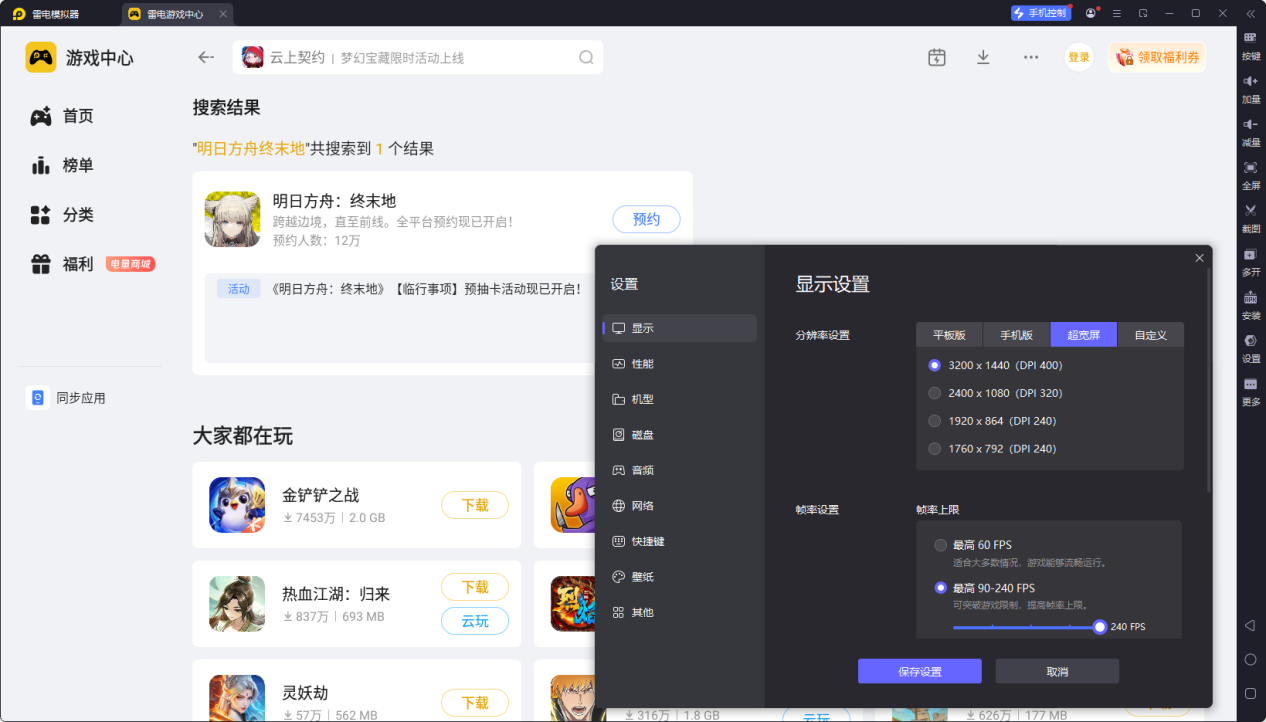Collapse the right sidebar with double chevron
Screen dimensions: 1266x722
tap(1250, 14)
